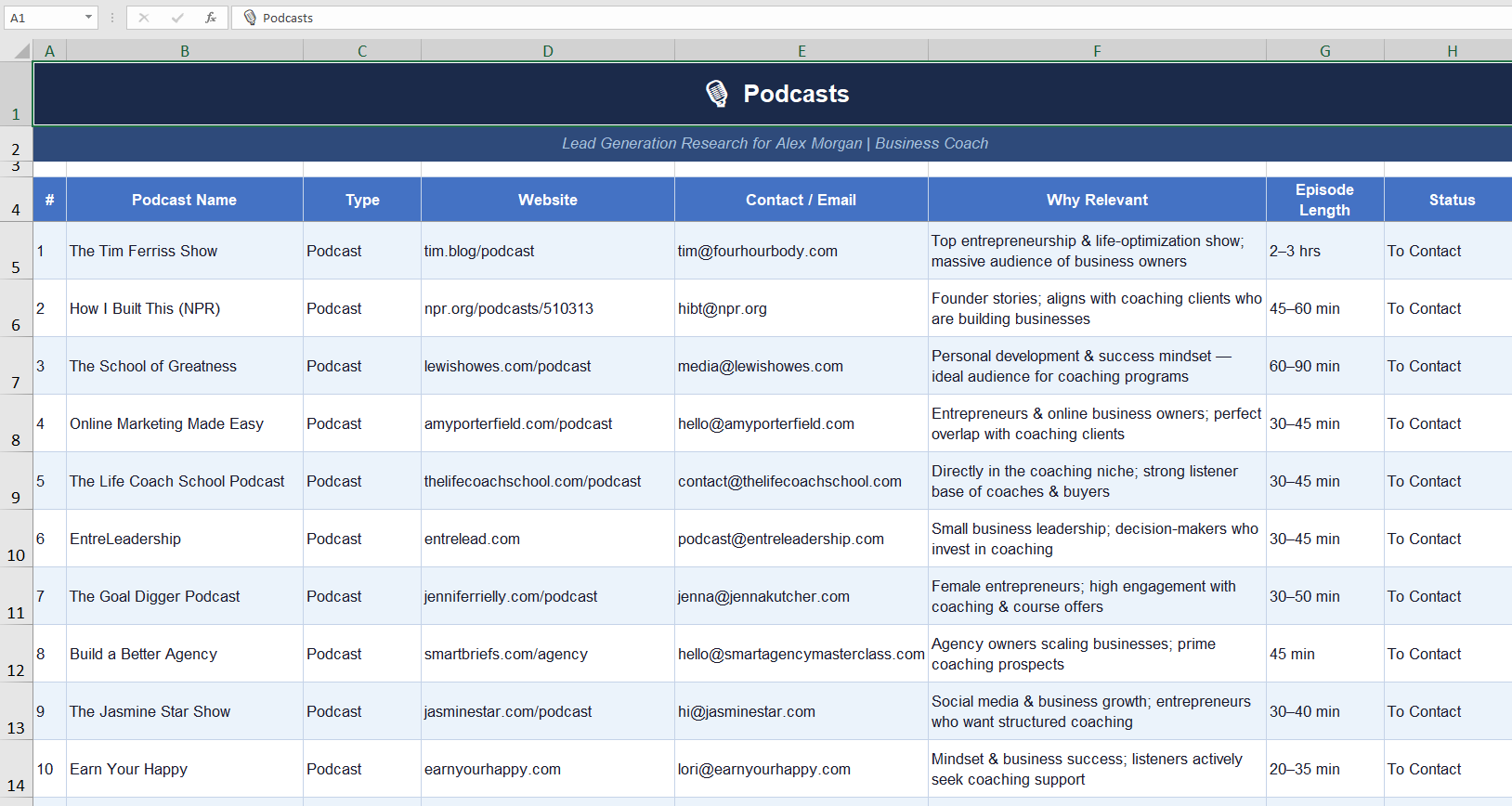Click the lori@earnyourhappy.com email cell
The height and width of the screenshot is (806, 1512).
[x=802, y=769]
